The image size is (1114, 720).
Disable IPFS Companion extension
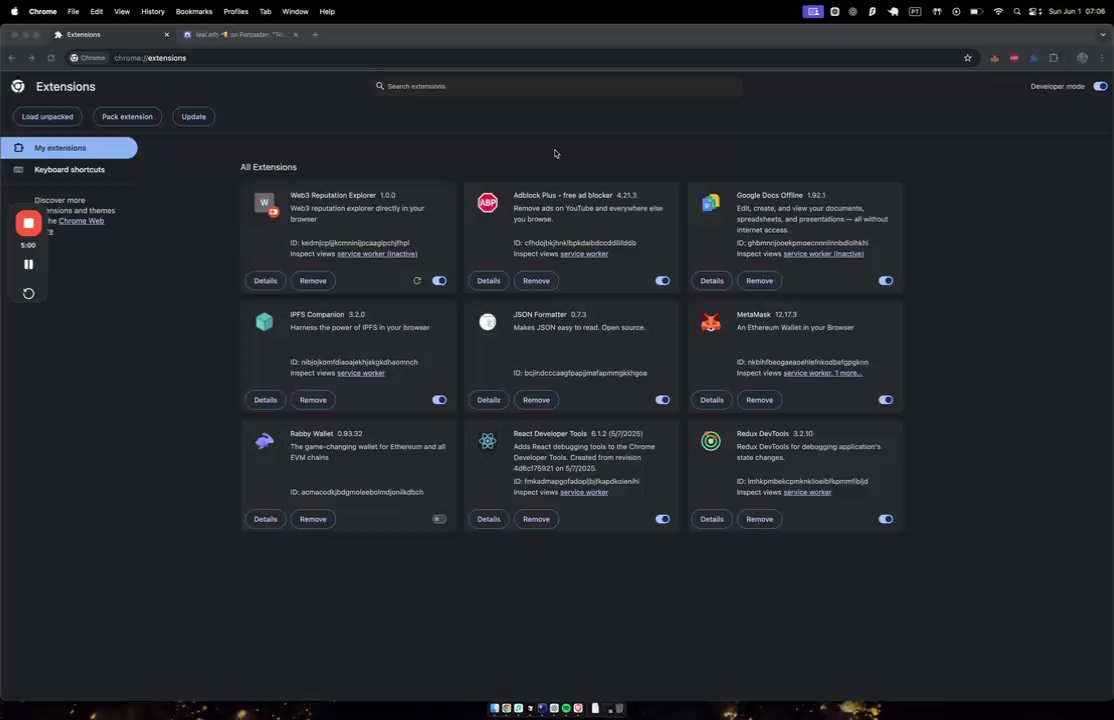pyautogui.click(x=439, y=400)
